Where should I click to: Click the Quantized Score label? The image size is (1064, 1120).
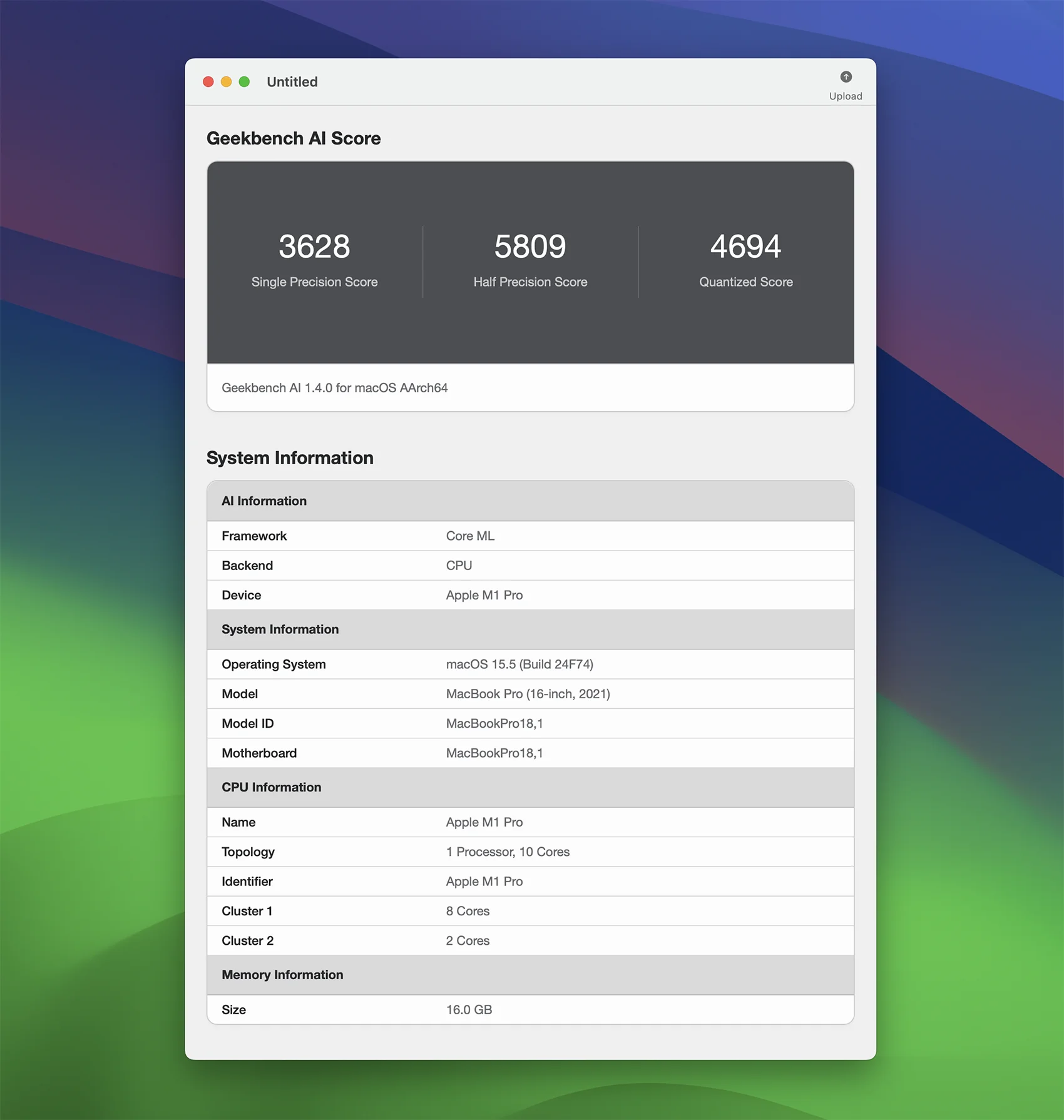pos(746,282)
